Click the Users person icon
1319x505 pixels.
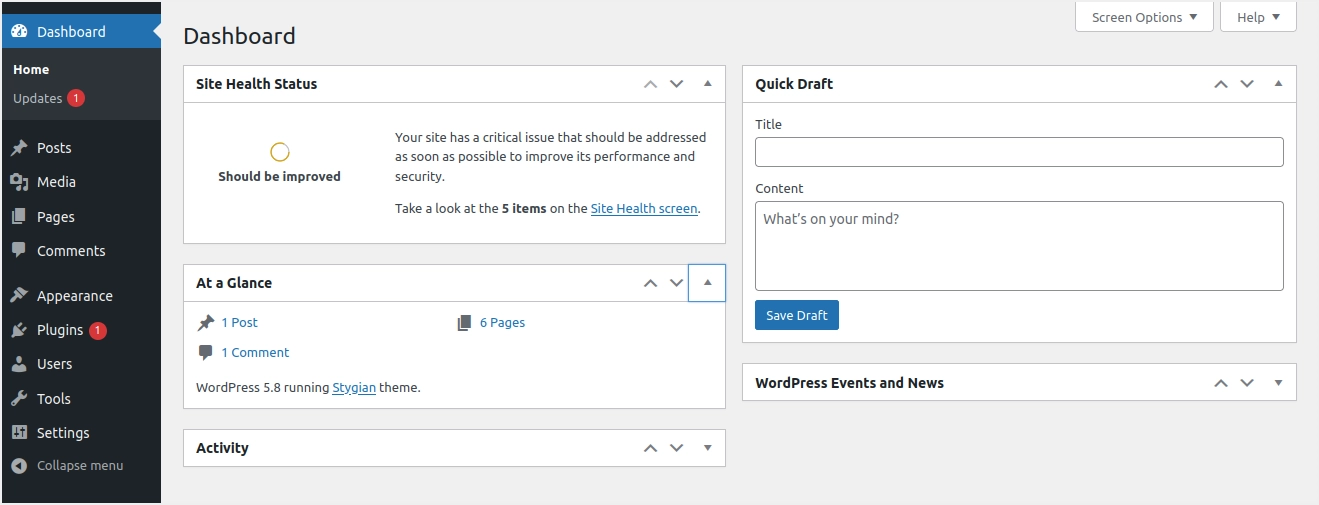click(19, 364)
